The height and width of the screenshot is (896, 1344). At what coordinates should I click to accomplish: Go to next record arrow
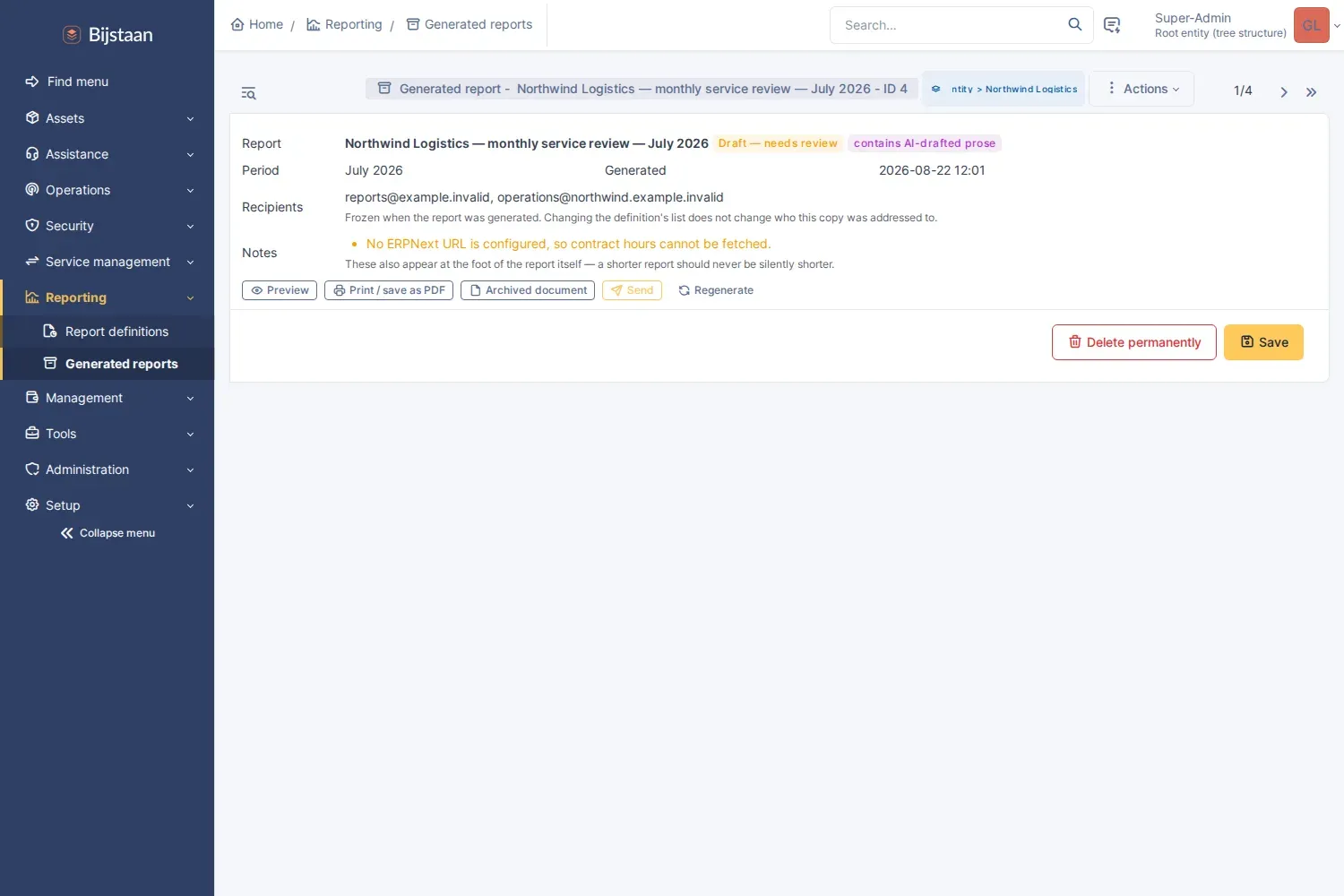coord(1283,91)
